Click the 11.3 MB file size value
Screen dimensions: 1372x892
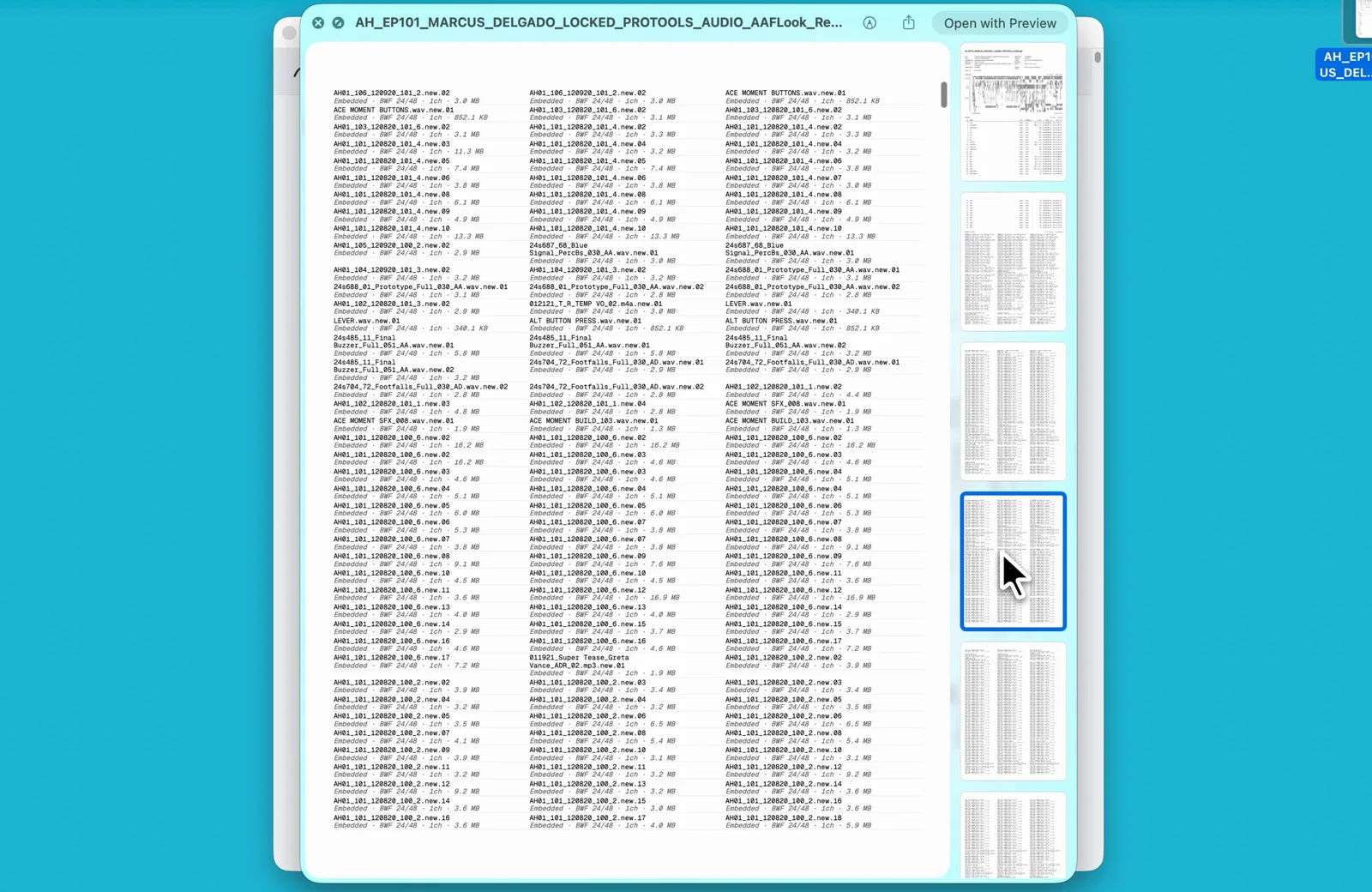click(x=468, y=152)
